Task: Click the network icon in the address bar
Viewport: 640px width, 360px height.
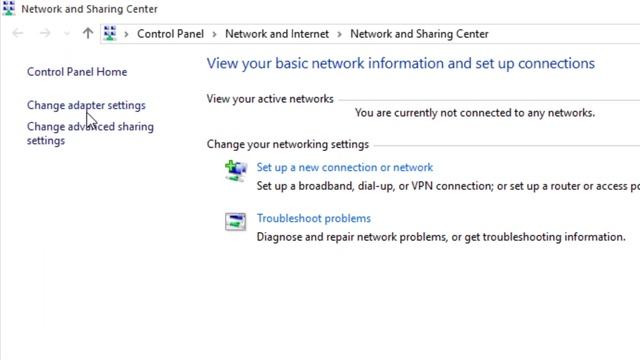Action: click(x=109, y=33)
